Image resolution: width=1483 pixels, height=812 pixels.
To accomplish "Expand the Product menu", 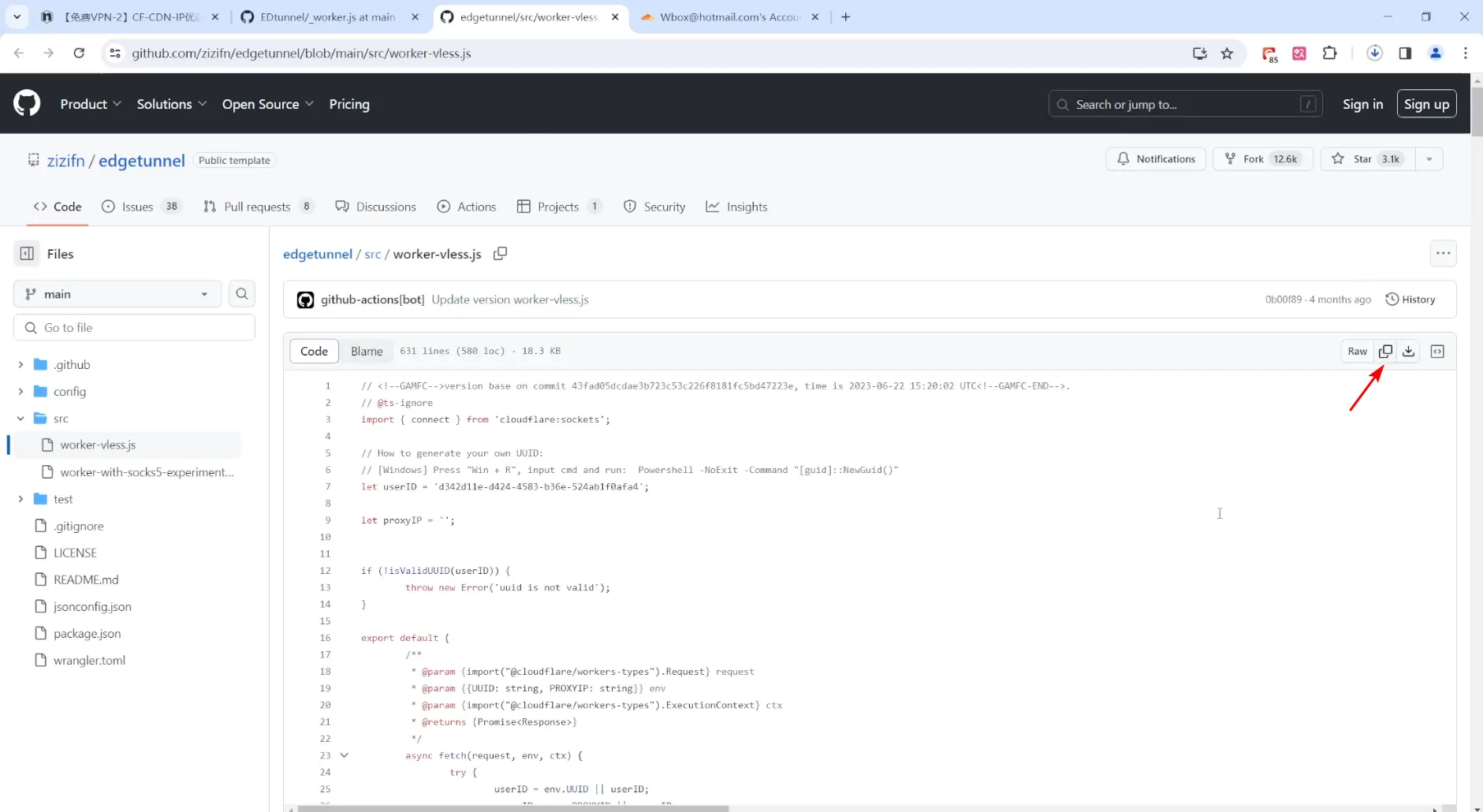I will 91,104.
